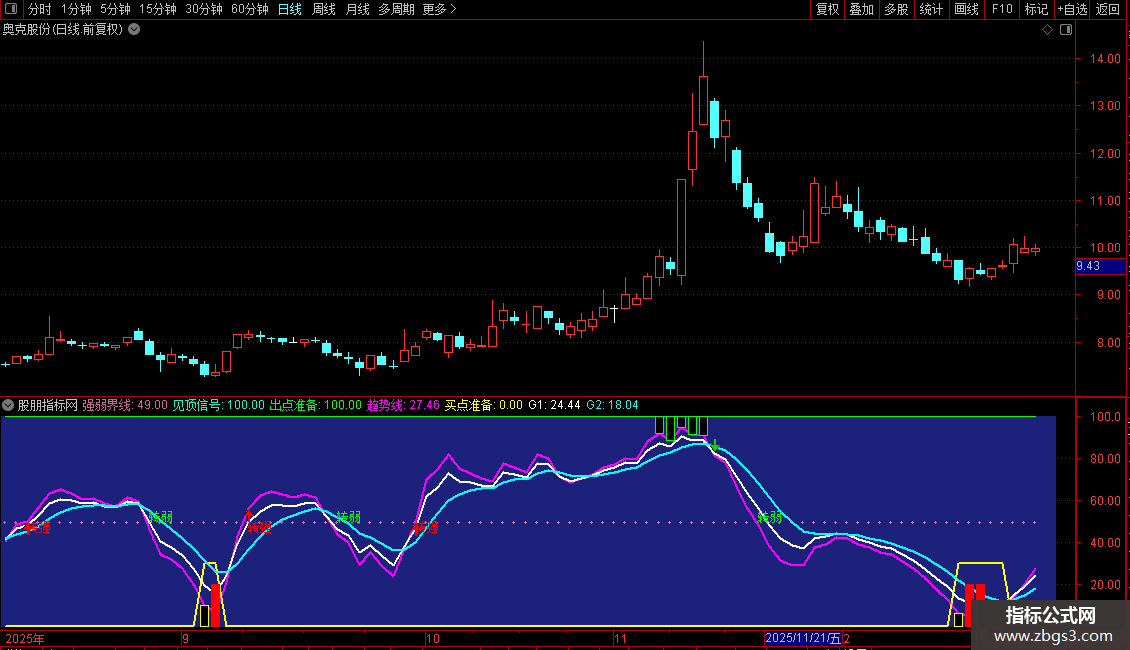
Task: Switch to 周线 weekly chart
Action: [324, 9]
